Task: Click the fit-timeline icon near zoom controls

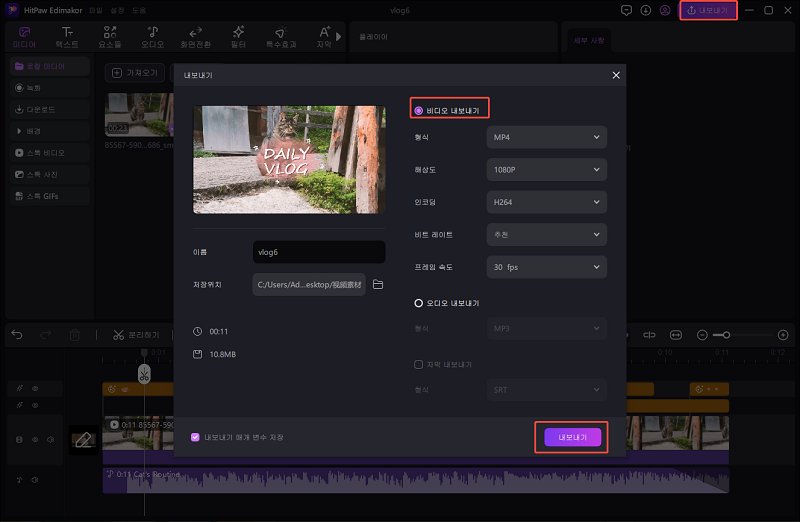Action: coord(676,335)
